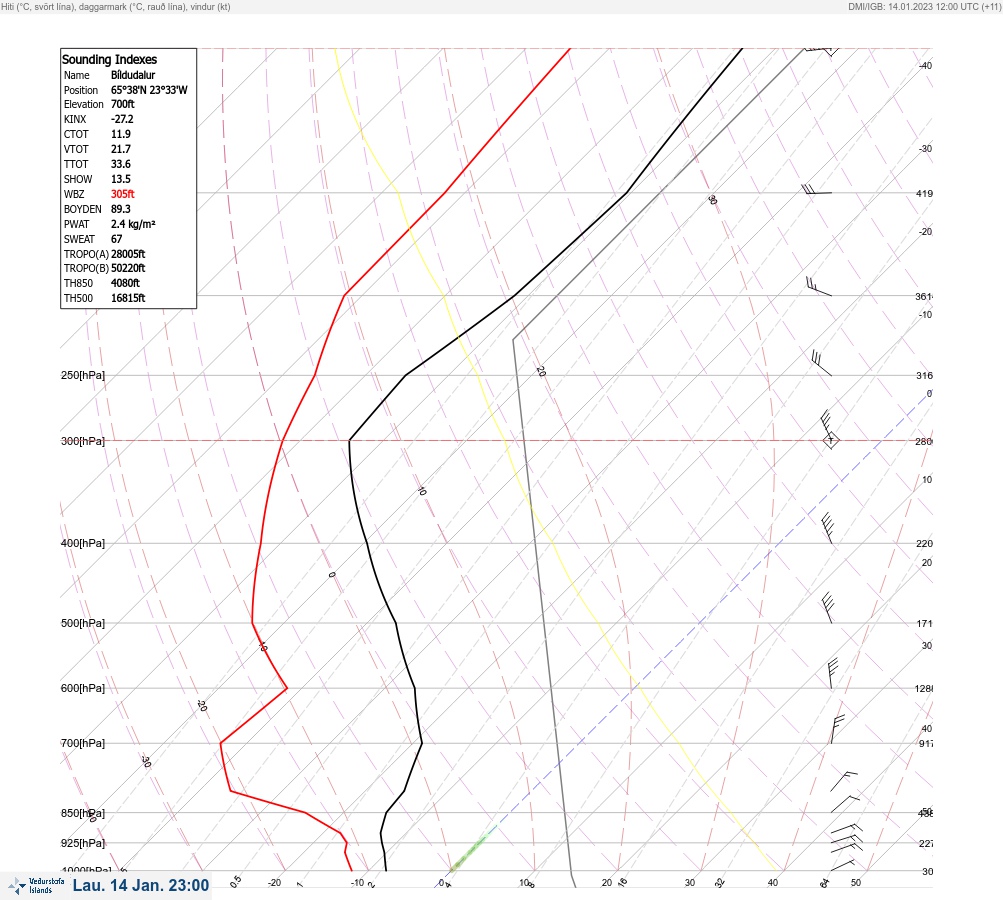Click the TTOT value 33.6

(x=121, y=164)
